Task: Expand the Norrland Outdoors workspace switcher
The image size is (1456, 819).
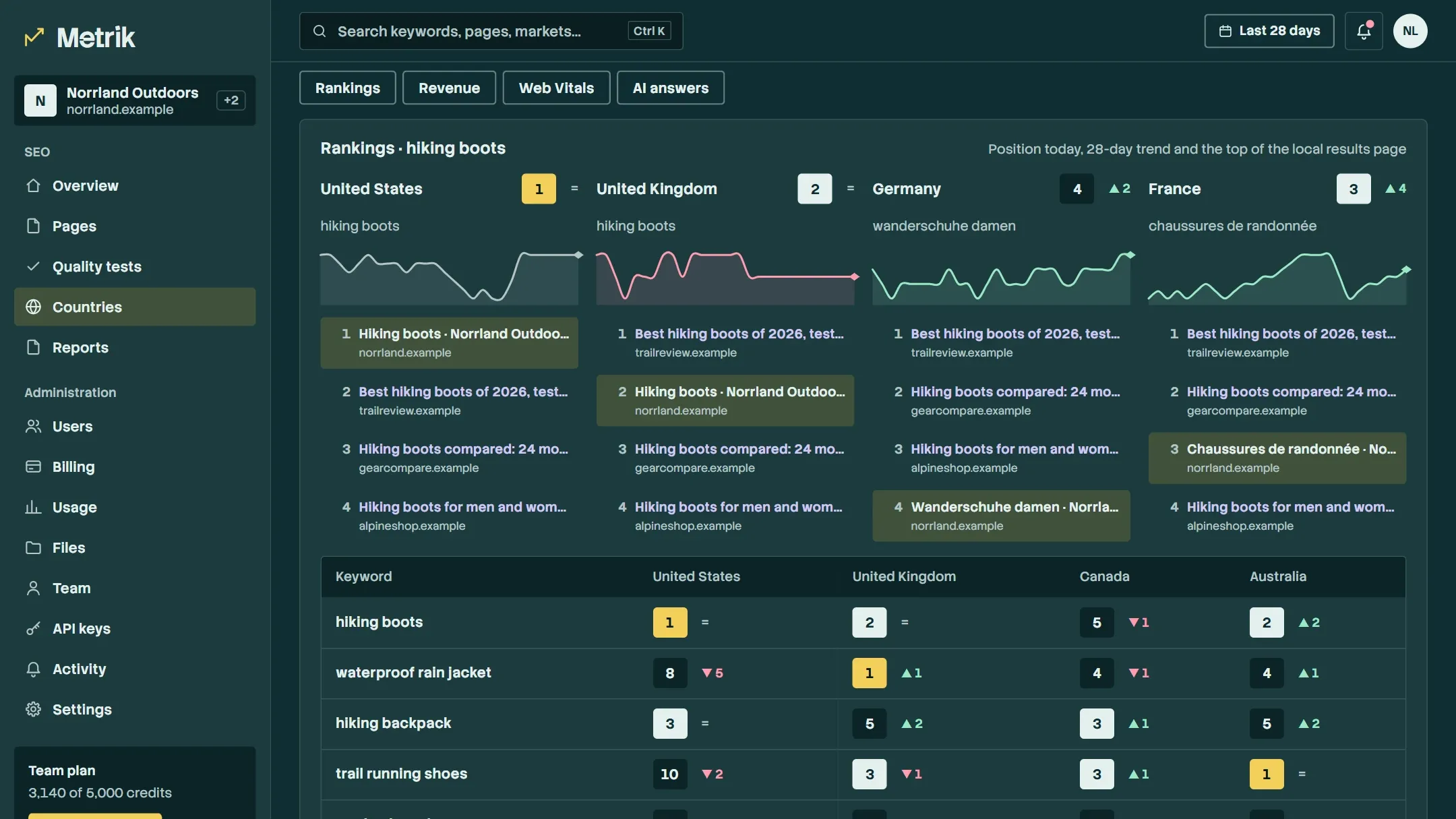Action: pos(135,100)
